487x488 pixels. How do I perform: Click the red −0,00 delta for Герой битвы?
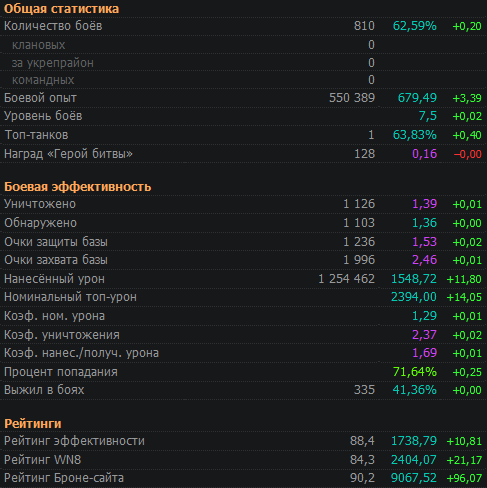click(x=468, y=154)
